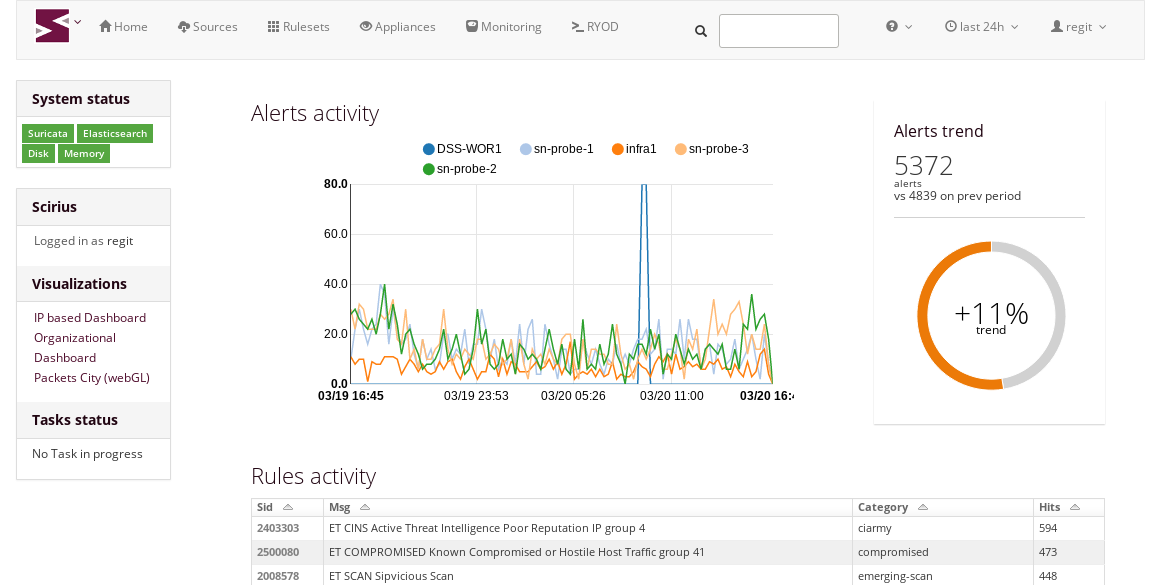Toggle the sn-probe-2 legend series
The image size is (1164, 585).
(x=460, y=169)
